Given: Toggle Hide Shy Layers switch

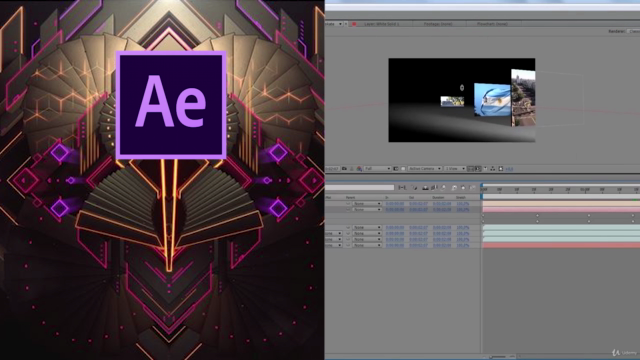Looking at the screenshot, I should coord(425,188).
